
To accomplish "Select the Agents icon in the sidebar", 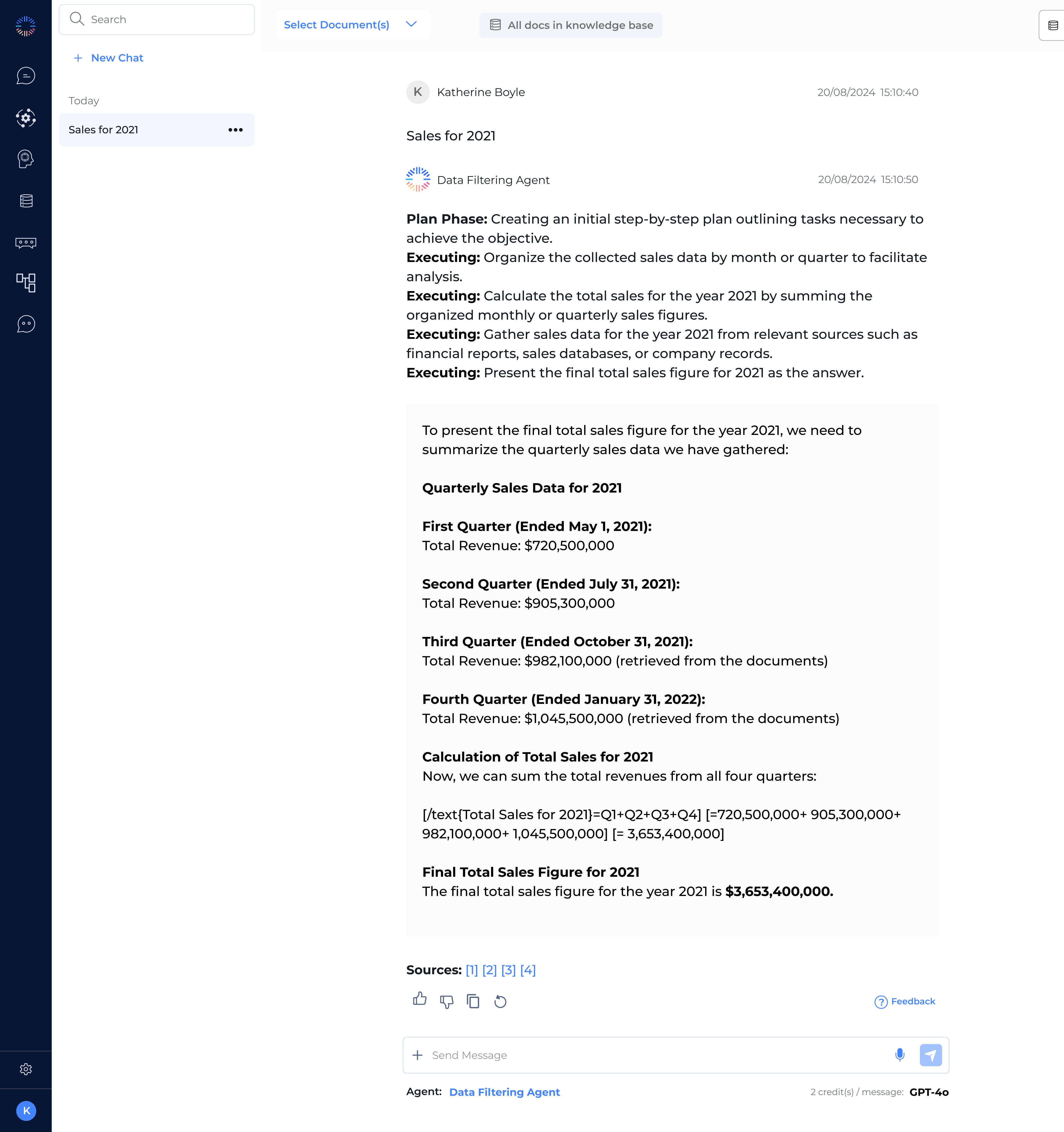I will (x=26, y=118).
